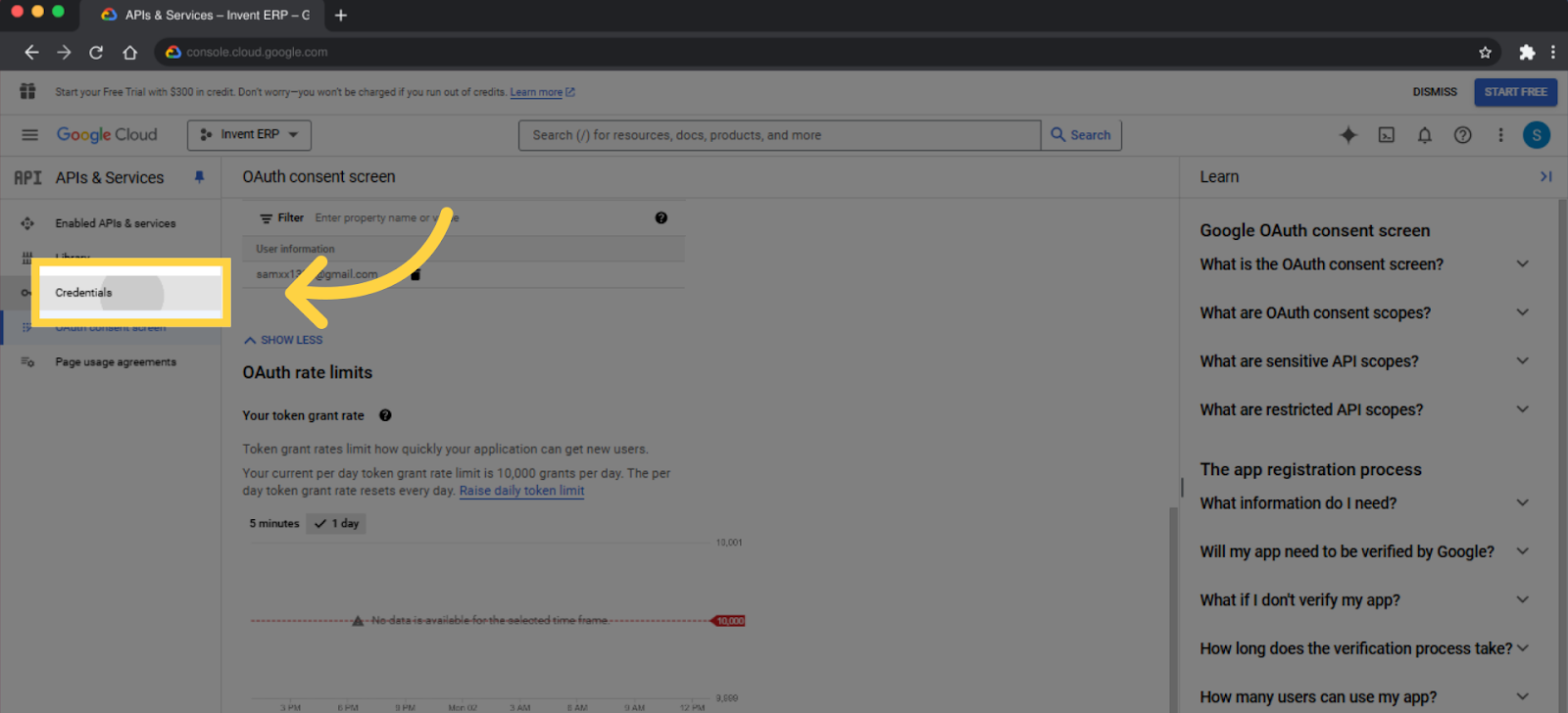
Task: Click the pin icon beside APIs & Services
Action: (x=199, y=177)
